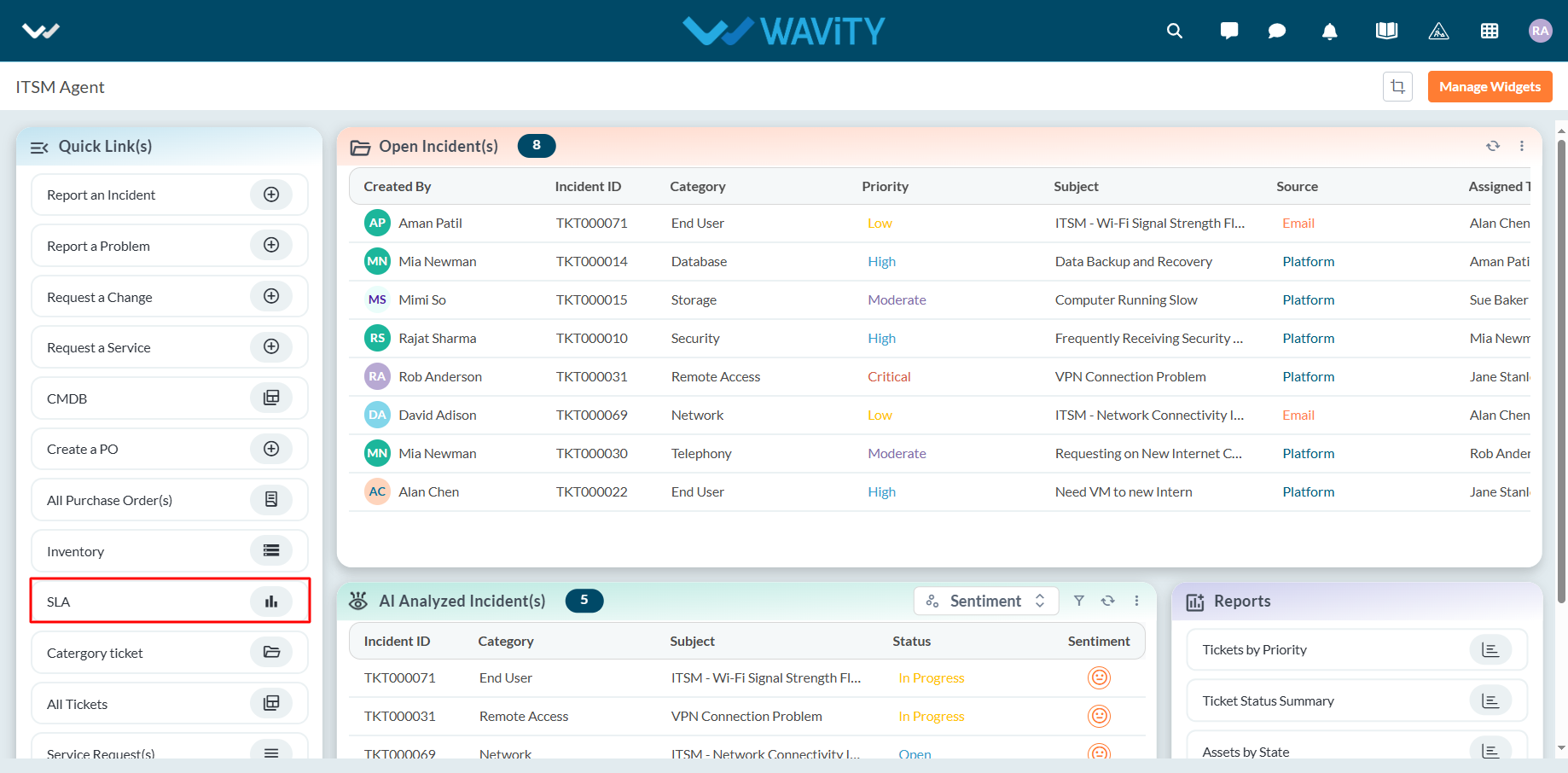Collapse the Quick Link(s) panel icon

pyautogui.click(x=39, y=147)
